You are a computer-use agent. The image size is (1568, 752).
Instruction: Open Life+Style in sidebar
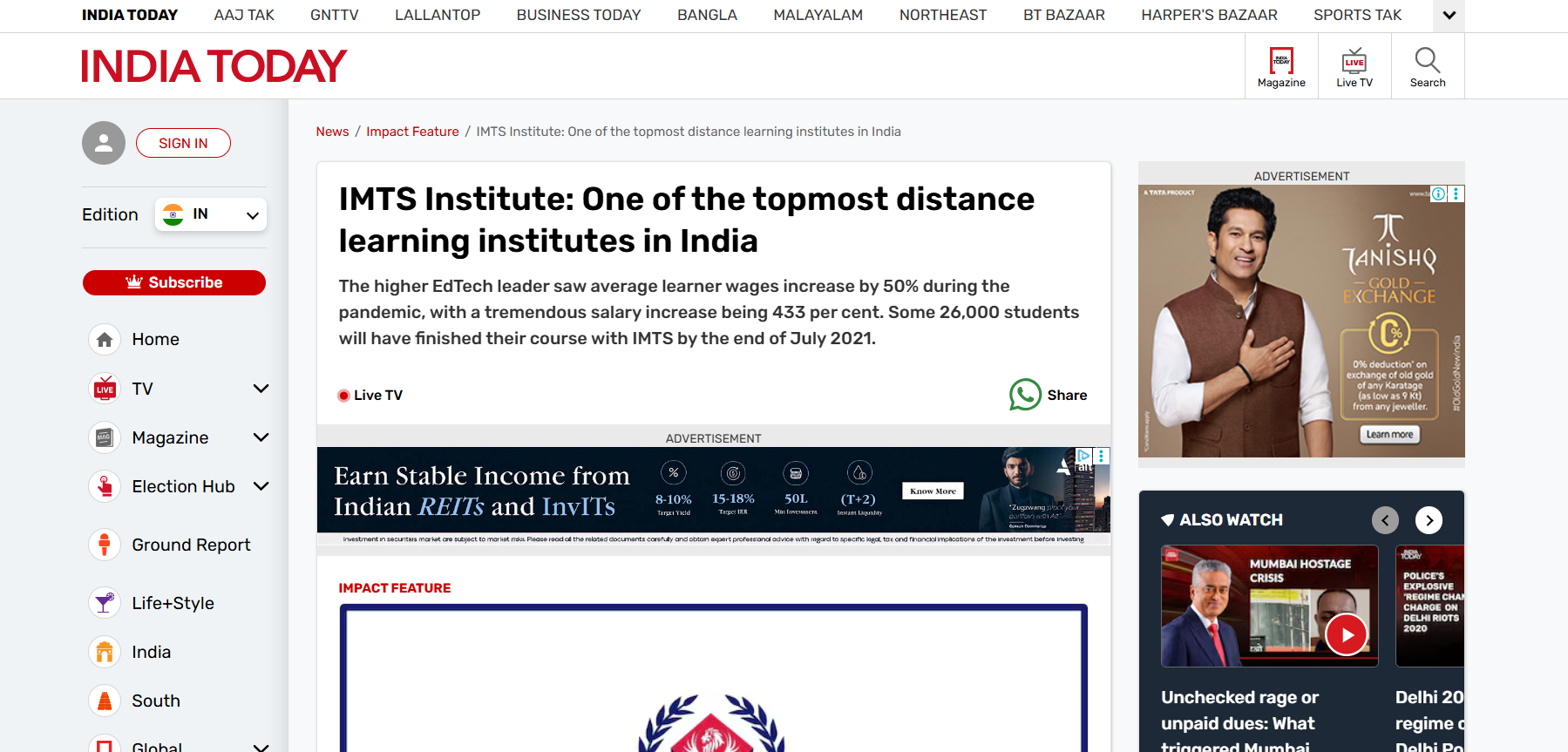173,603
